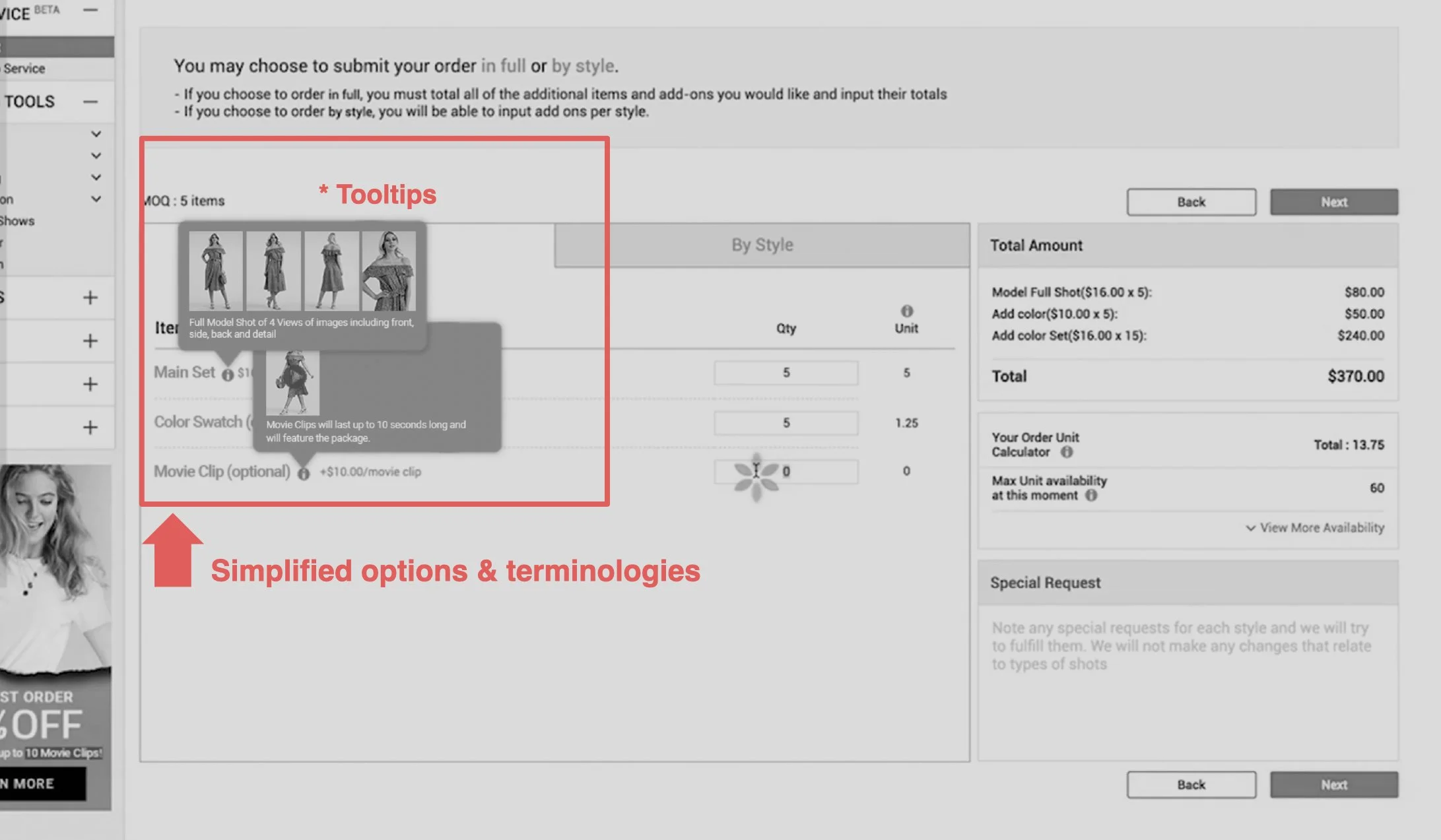Collapse the top sidebar BETA section minus

click(90, 10)
